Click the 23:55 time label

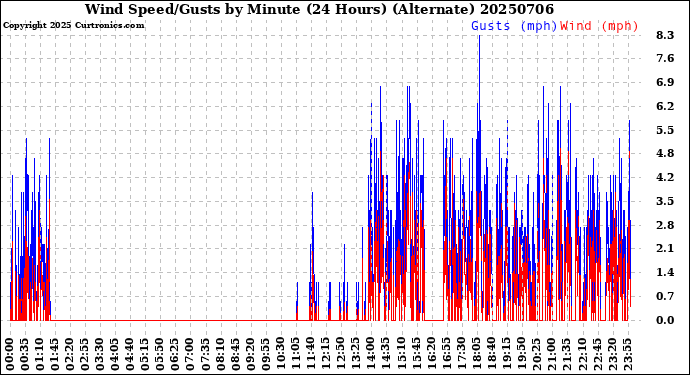[x=627, y=354]
